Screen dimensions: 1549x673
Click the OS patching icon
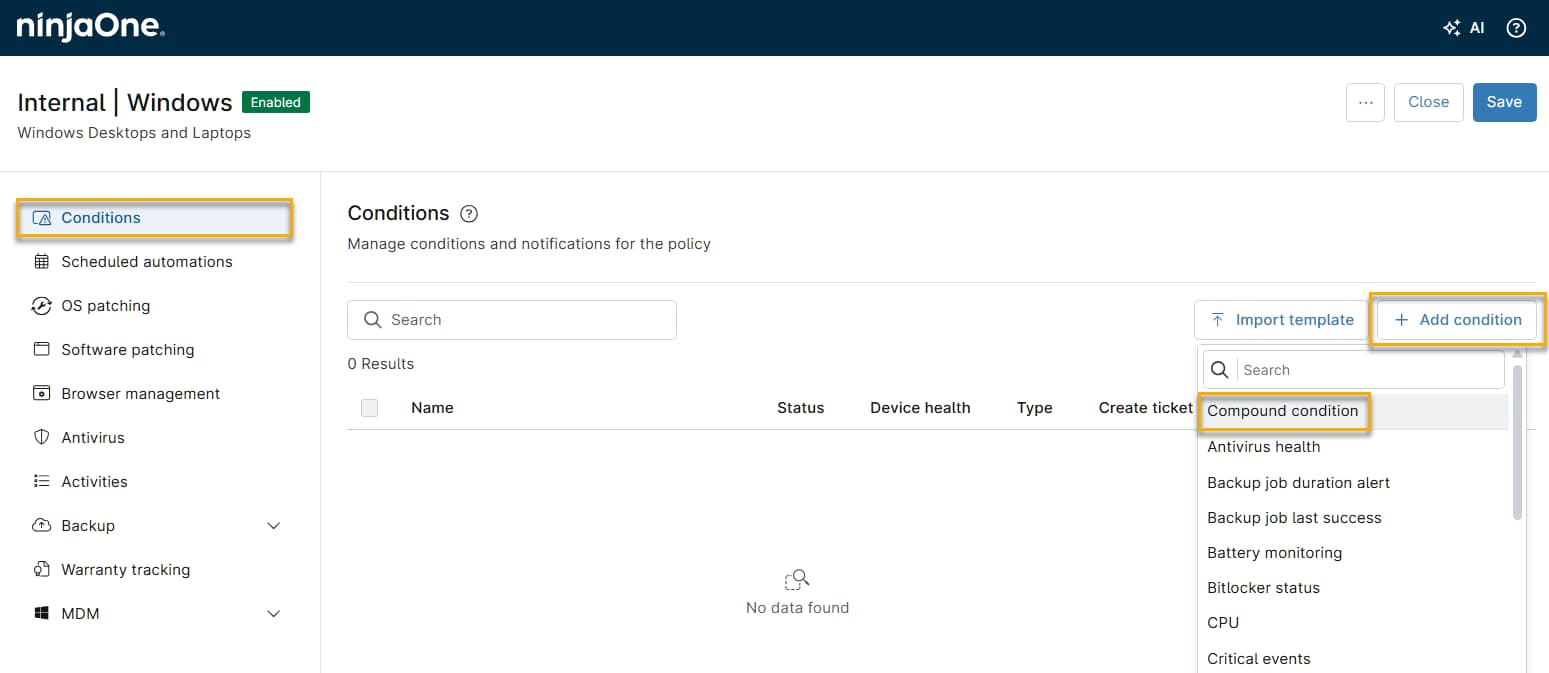pyautogui.click(x=42, y=306)
